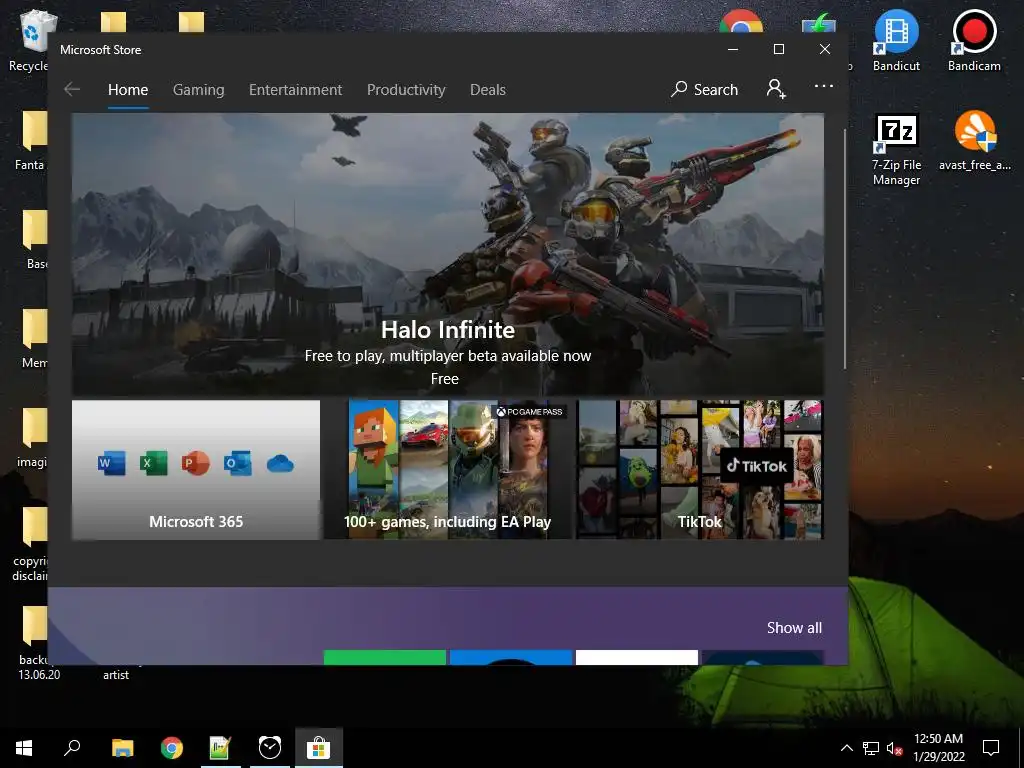Click the Store vertical scrollbar thumb

pos(845,248)
